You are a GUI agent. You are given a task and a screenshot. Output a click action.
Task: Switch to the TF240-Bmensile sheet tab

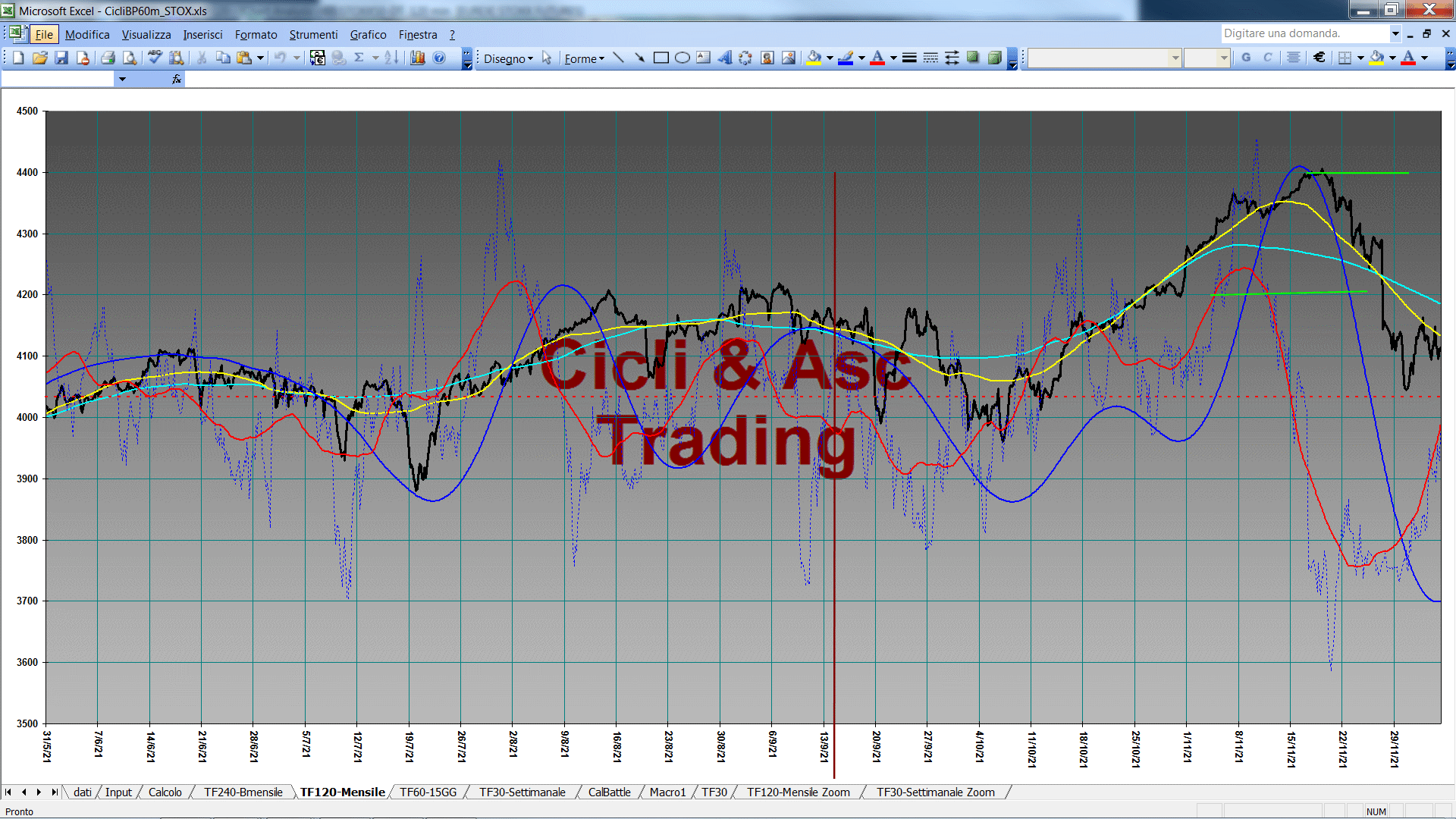point(243,792)
